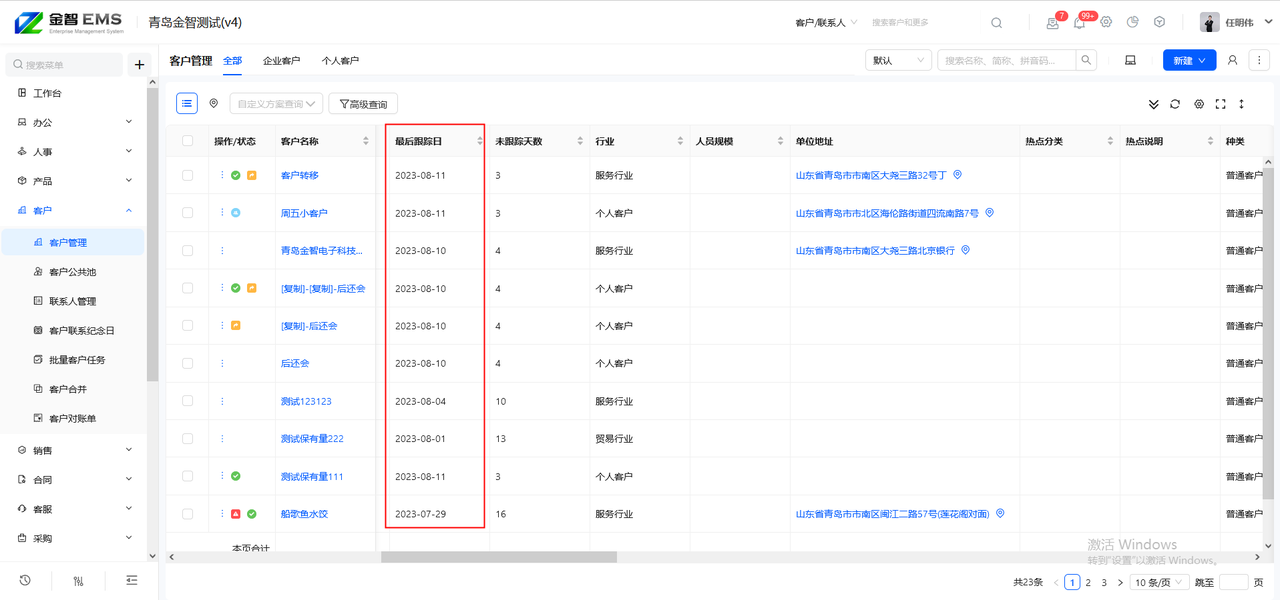
Task: Open 客户公共池 in the sidebar
Action: (x=72, y=272)
